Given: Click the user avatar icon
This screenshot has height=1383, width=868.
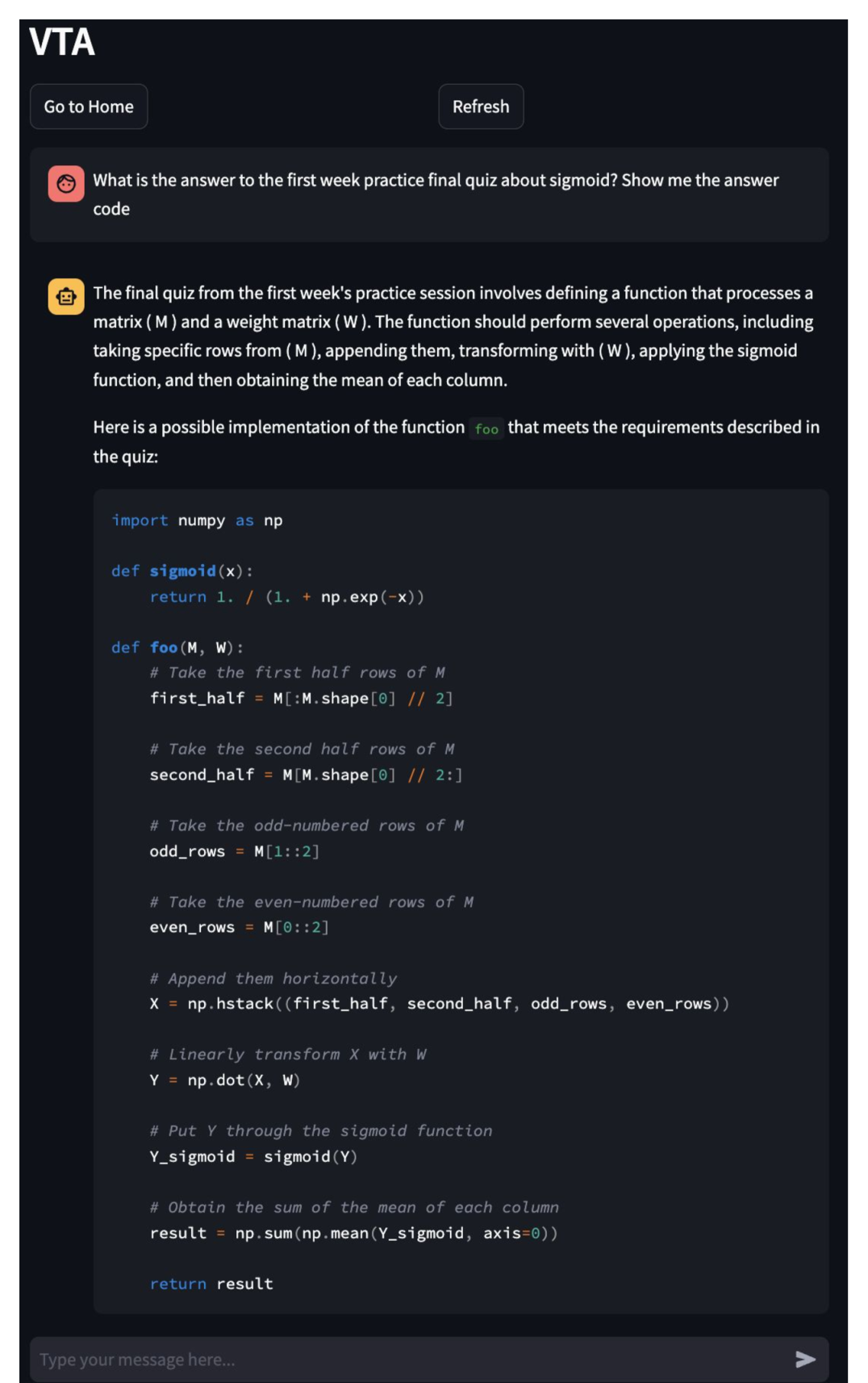Looking at the screenshot, I should 66,184.
